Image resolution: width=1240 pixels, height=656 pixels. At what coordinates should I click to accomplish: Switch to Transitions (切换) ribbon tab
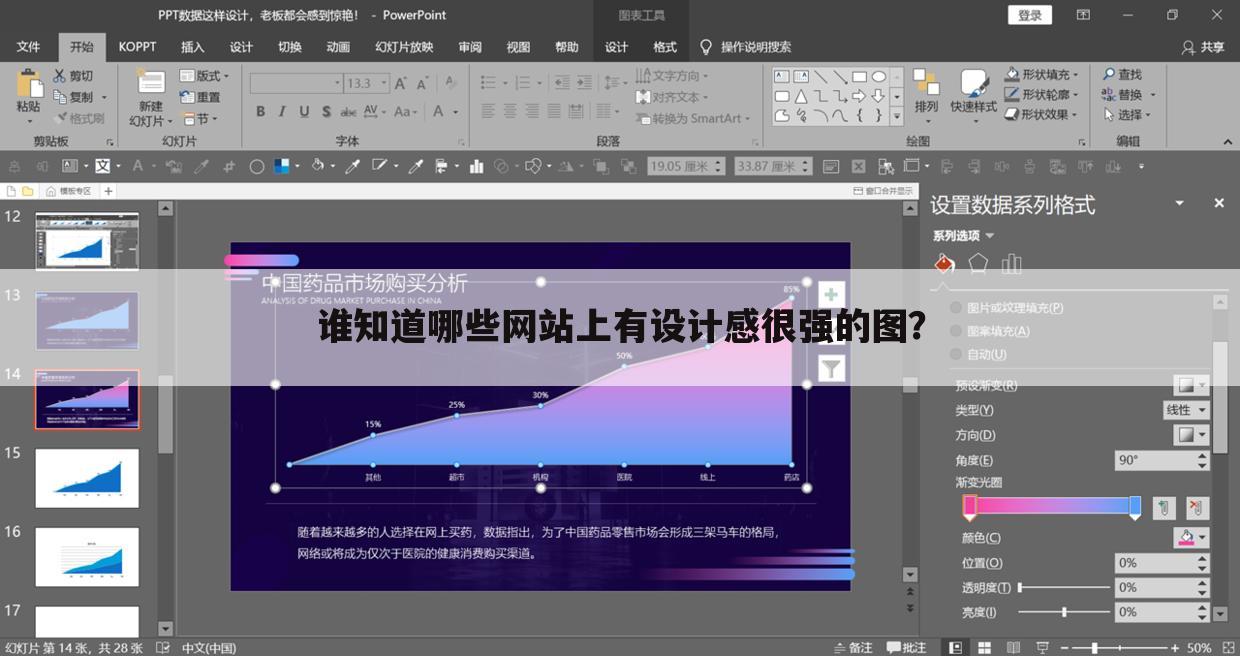pos(290,47)
